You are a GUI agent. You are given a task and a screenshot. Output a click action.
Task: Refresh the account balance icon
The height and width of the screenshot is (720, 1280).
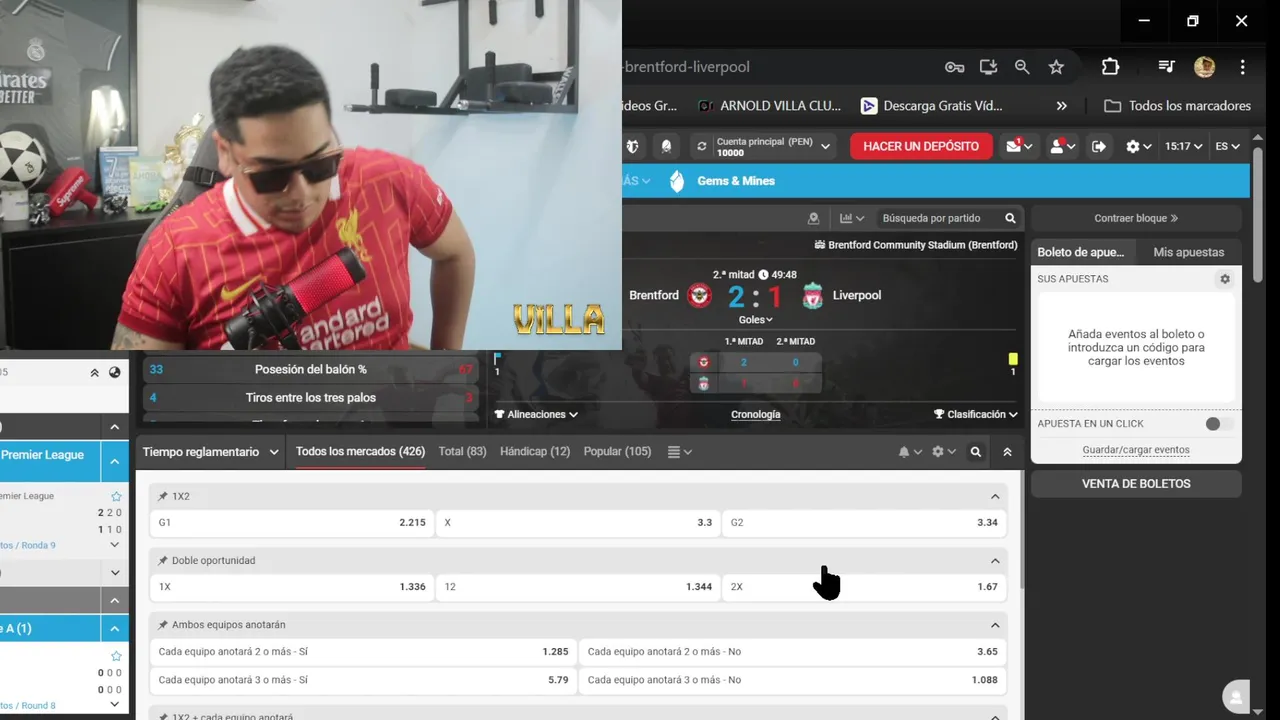(702, 146)
